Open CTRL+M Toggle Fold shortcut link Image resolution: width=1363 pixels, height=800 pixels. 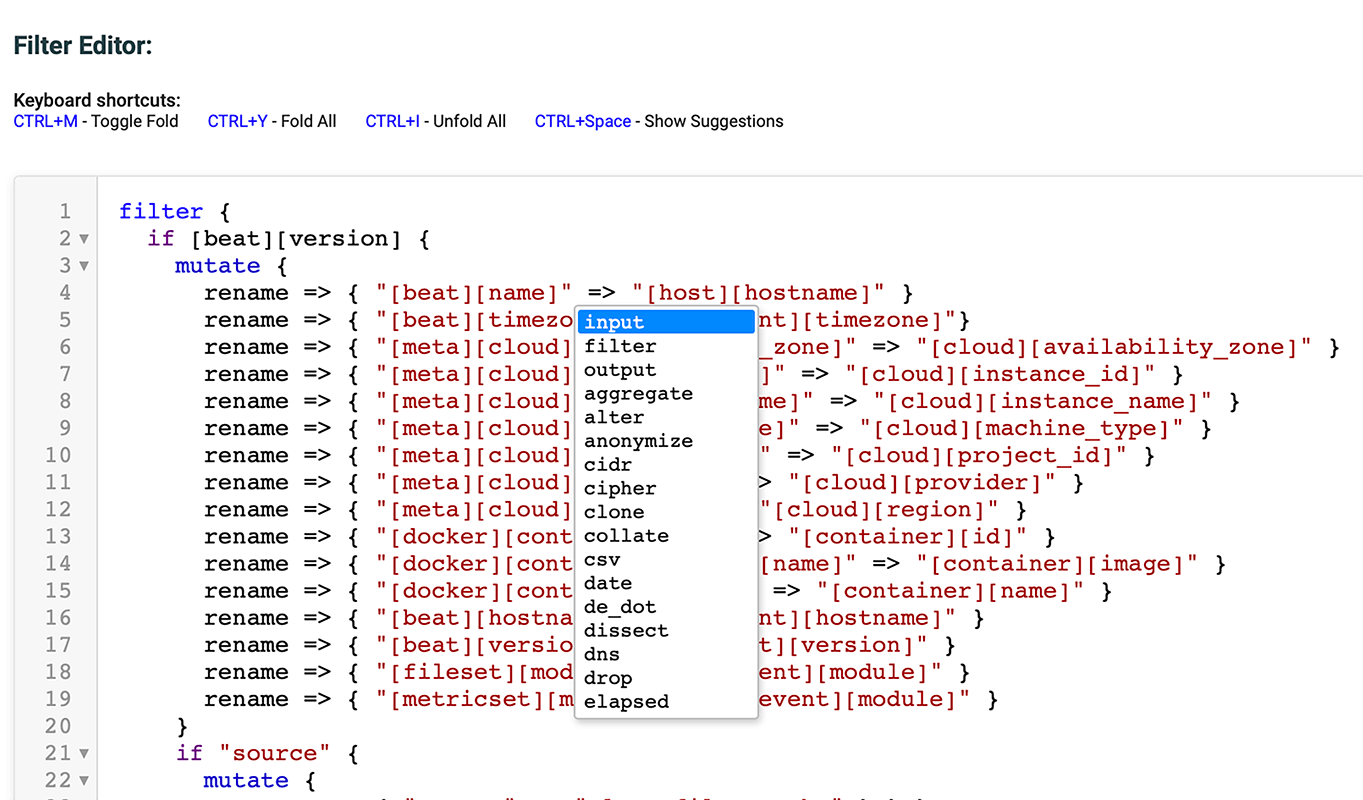click(x=45, y=121)
